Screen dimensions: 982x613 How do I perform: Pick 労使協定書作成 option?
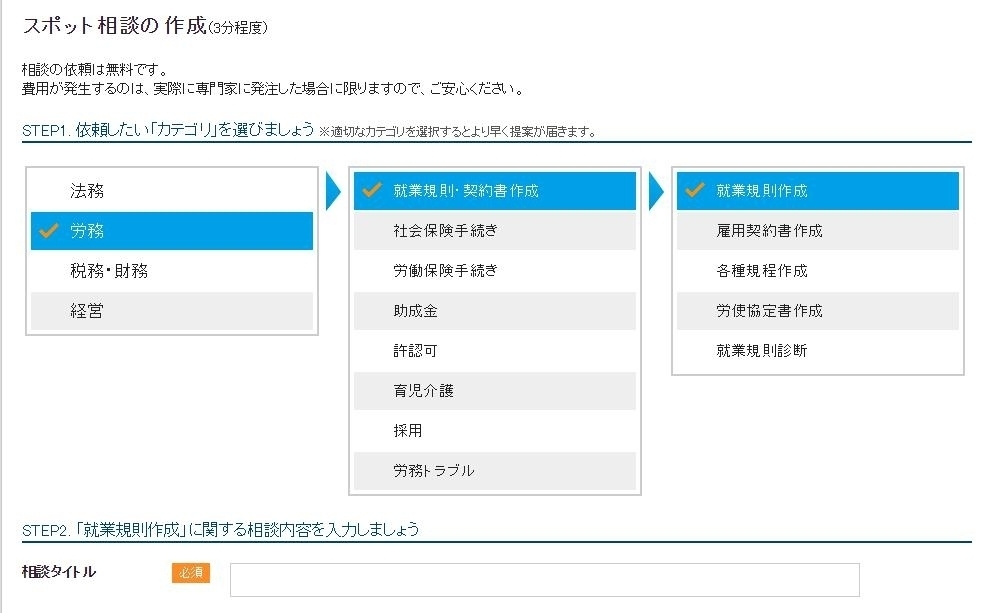(818, 311)
